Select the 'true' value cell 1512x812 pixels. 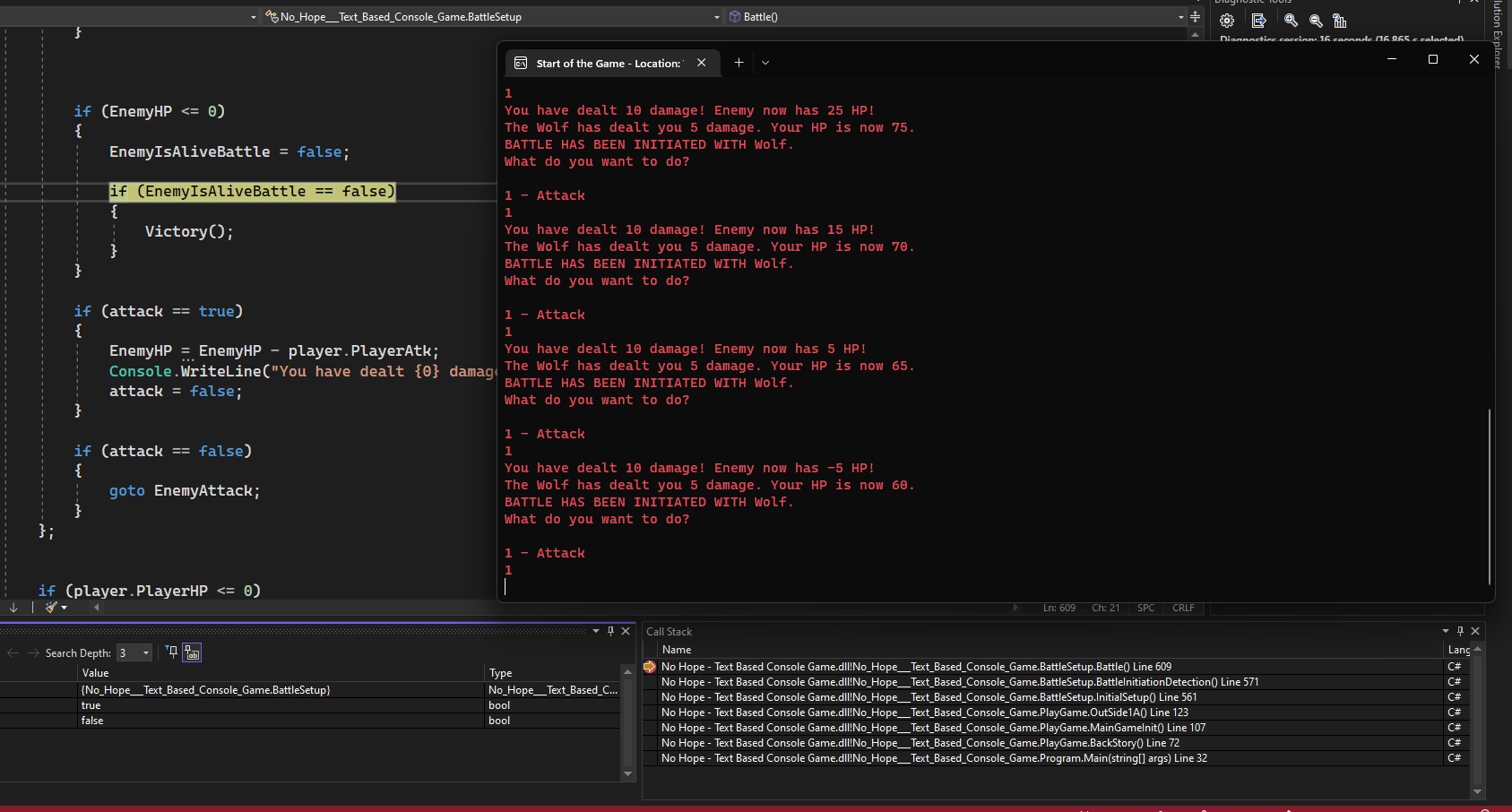click(x=281, y=705)
